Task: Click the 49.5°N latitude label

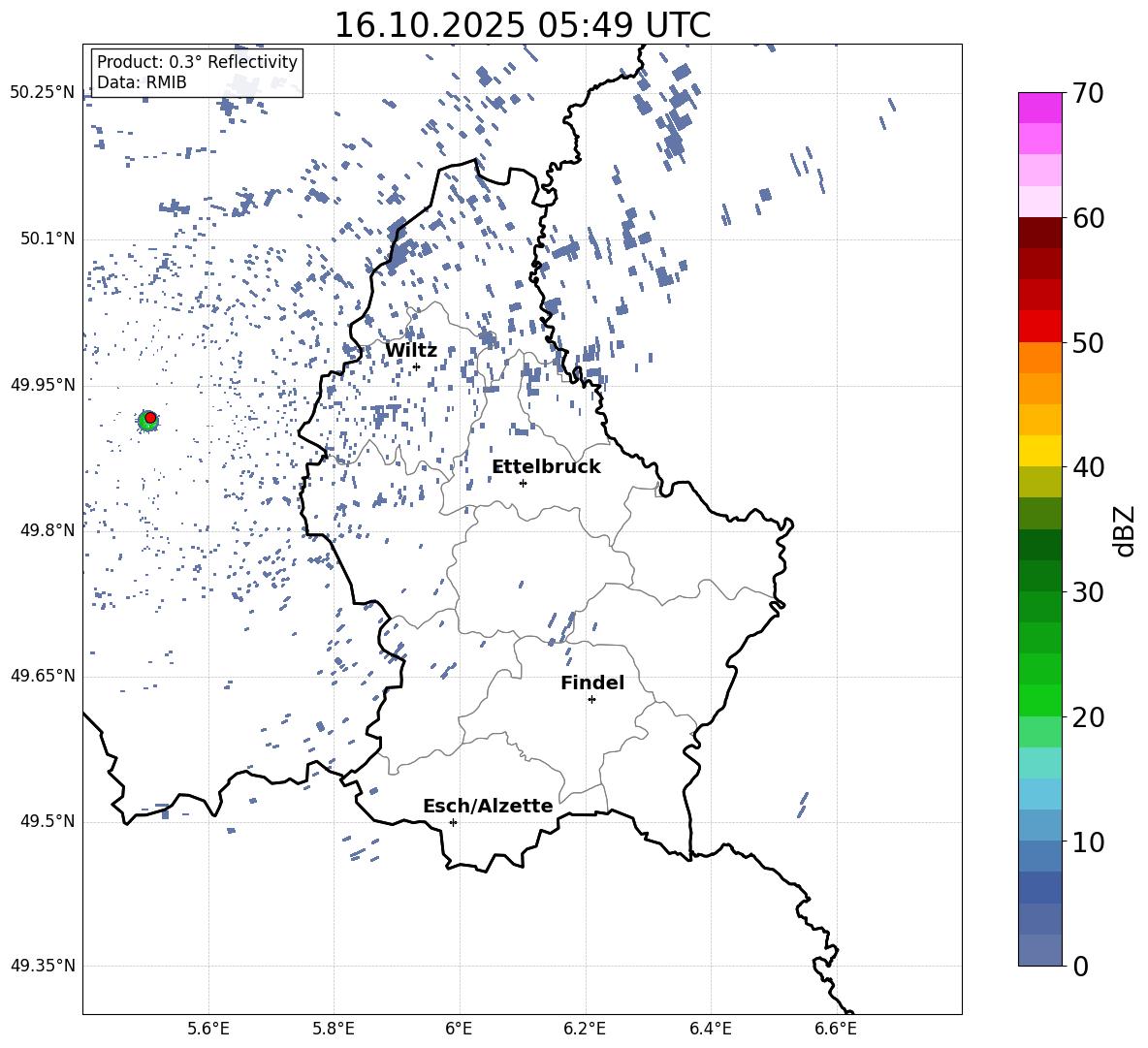Action: [x=48, y=821]
